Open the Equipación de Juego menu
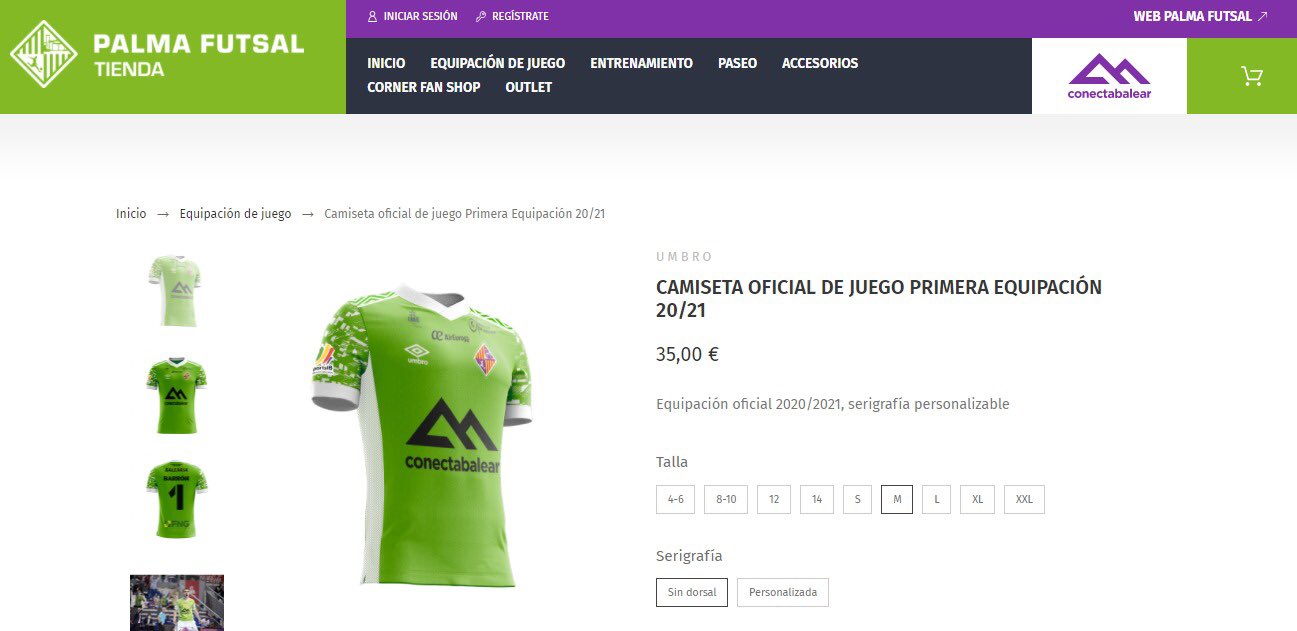Screen dimensions: 1297x631 [498, 63]
